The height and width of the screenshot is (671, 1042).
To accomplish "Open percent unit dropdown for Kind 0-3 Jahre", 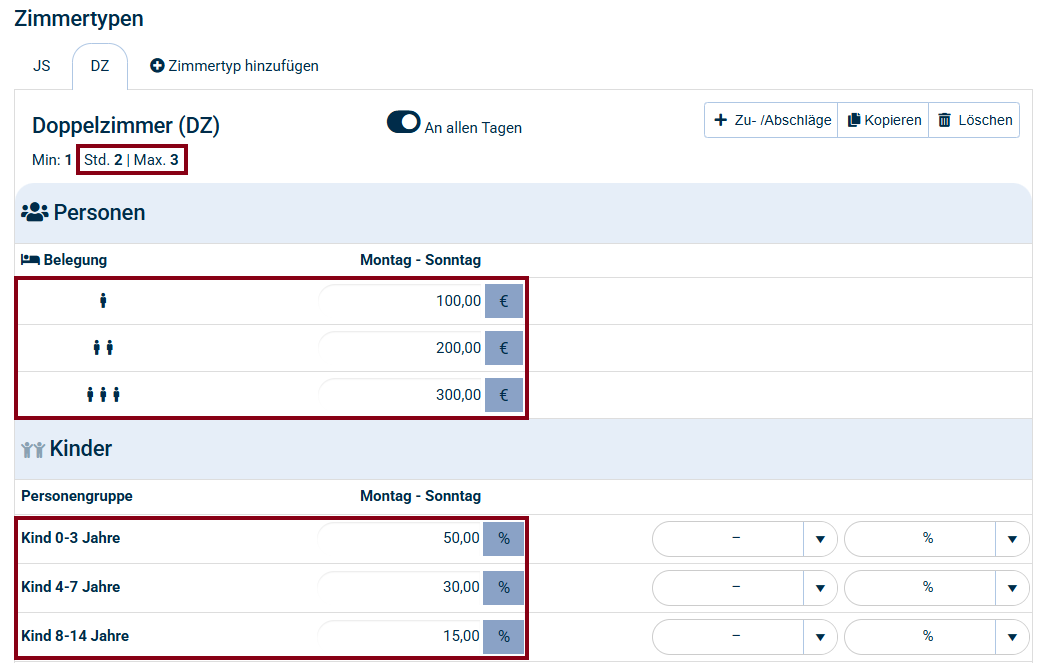I will click(x=1012, y=539).
